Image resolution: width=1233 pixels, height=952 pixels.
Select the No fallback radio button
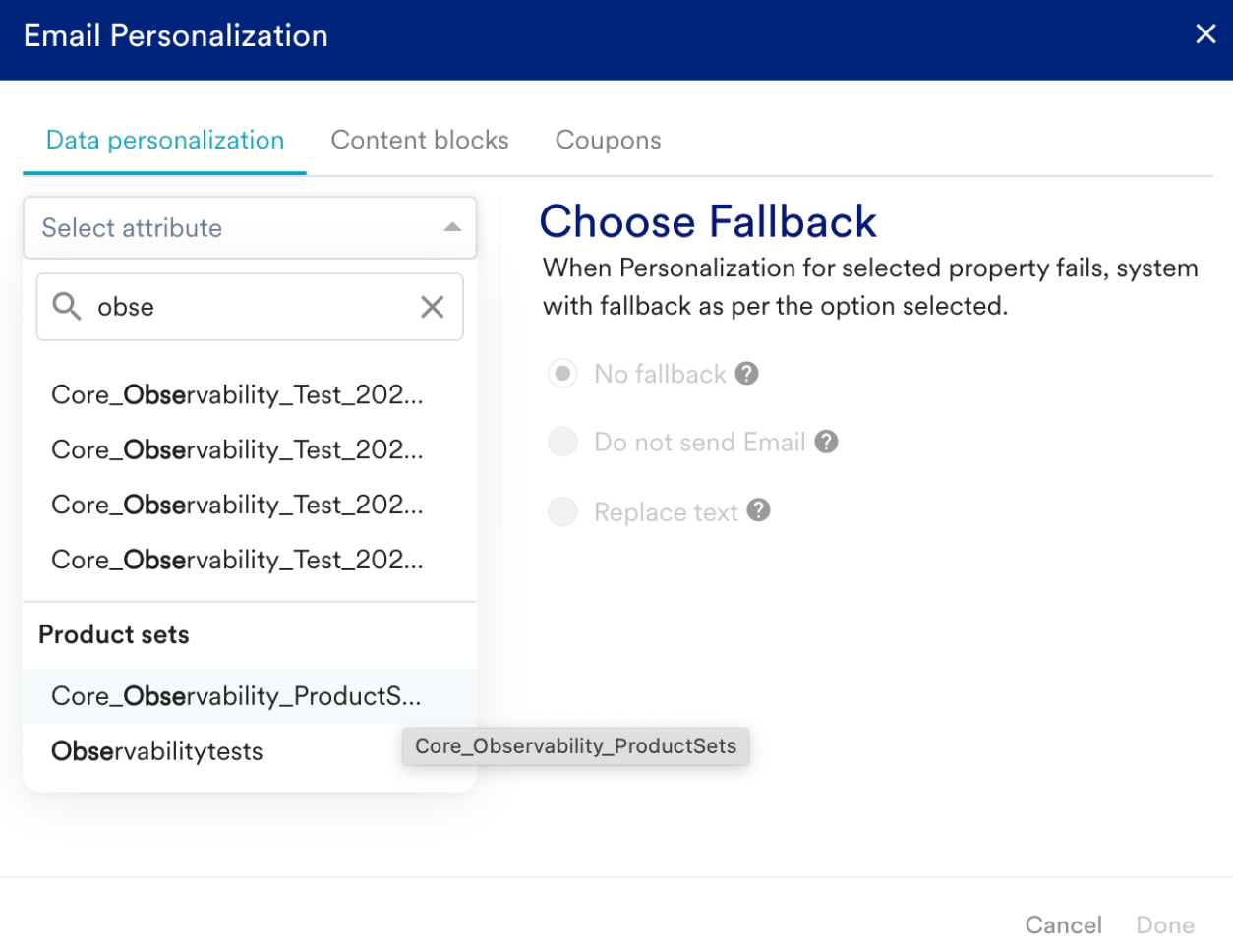click(x=562, y=374)
